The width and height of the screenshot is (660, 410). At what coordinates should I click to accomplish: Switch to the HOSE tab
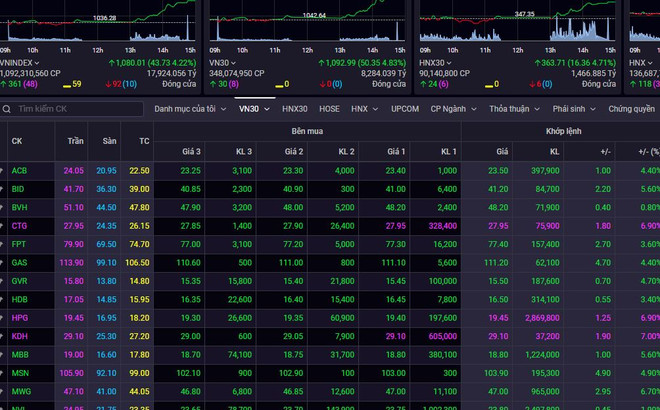(x=329, y=108)
